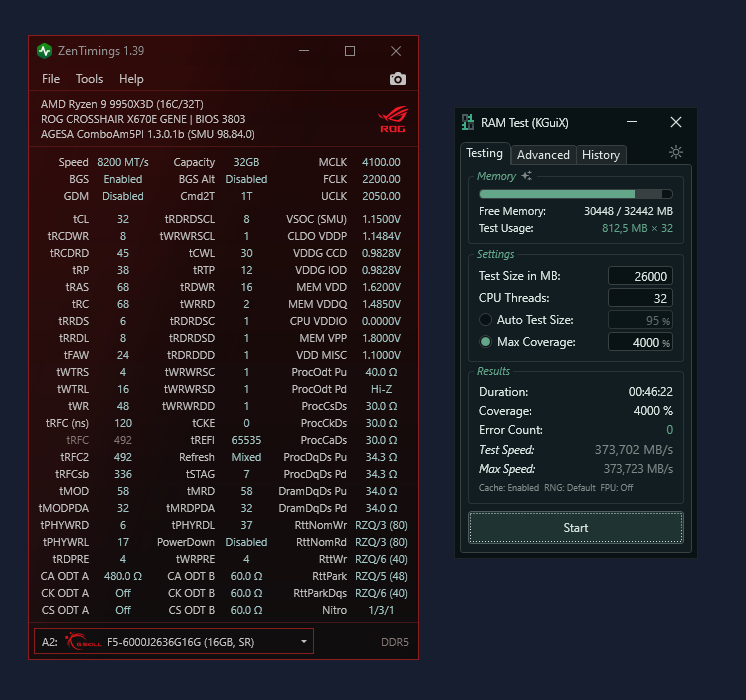Click the VSOC (SMU) value 1.1500V

click(x=381, y=219)
